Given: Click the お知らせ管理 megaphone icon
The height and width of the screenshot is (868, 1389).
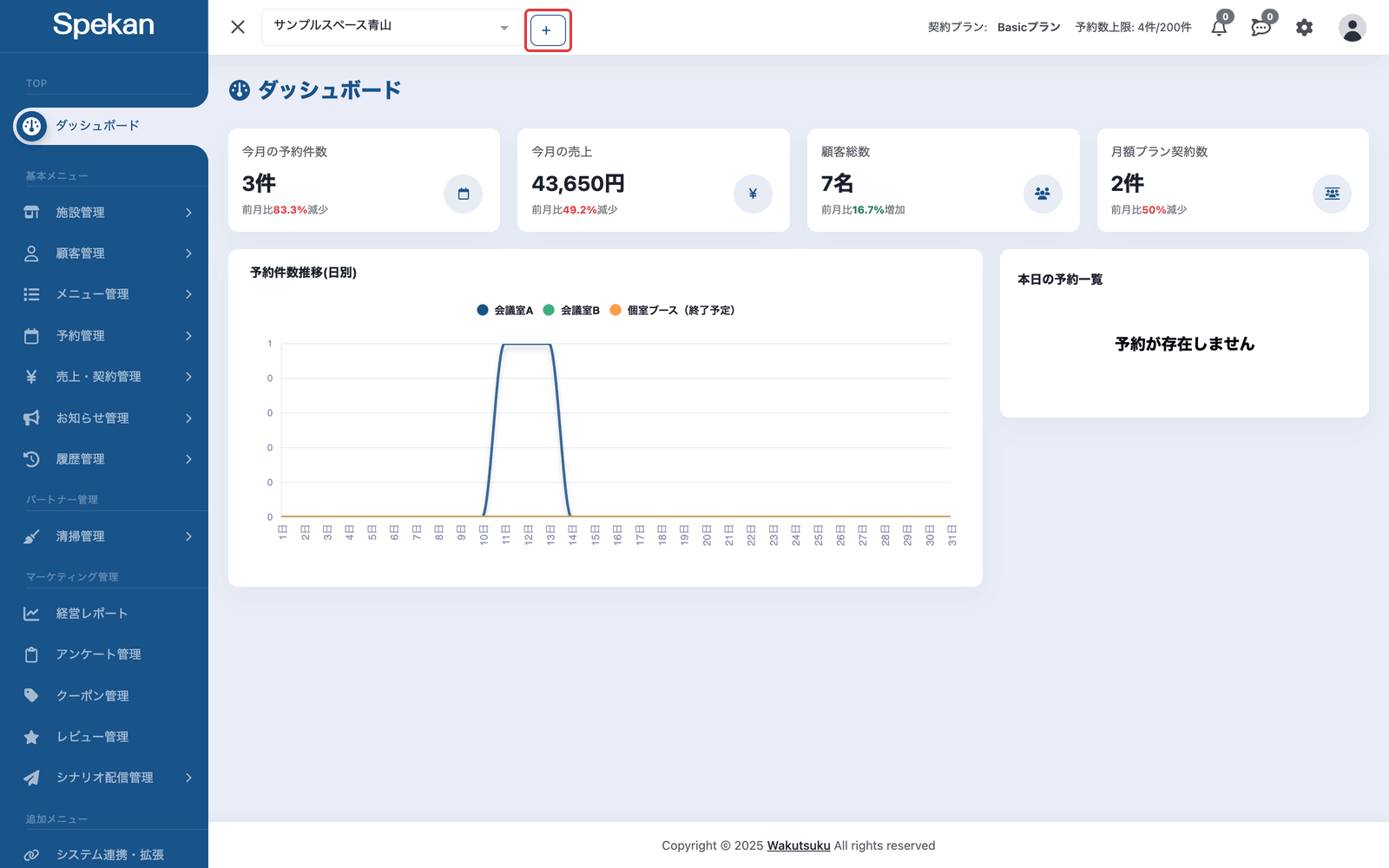Looking at the screenshot, I should [x=31, y=418].
